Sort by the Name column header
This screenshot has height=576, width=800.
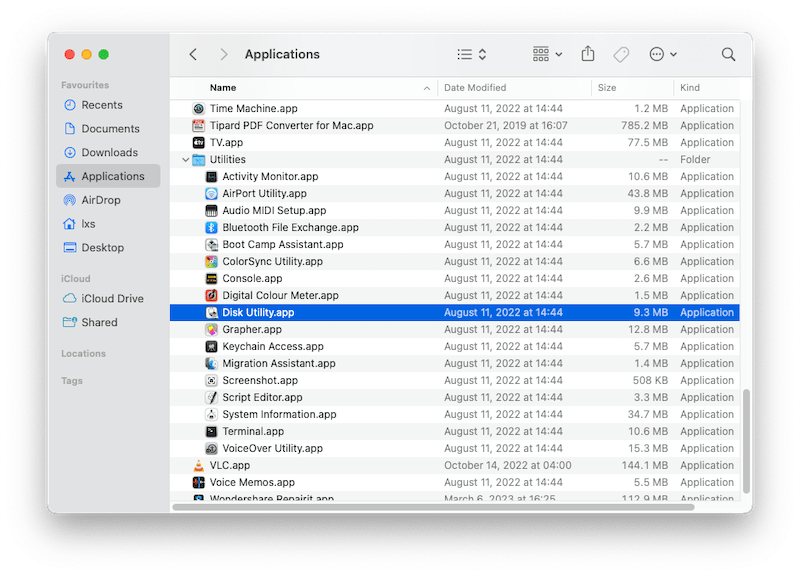pos(304,88)
